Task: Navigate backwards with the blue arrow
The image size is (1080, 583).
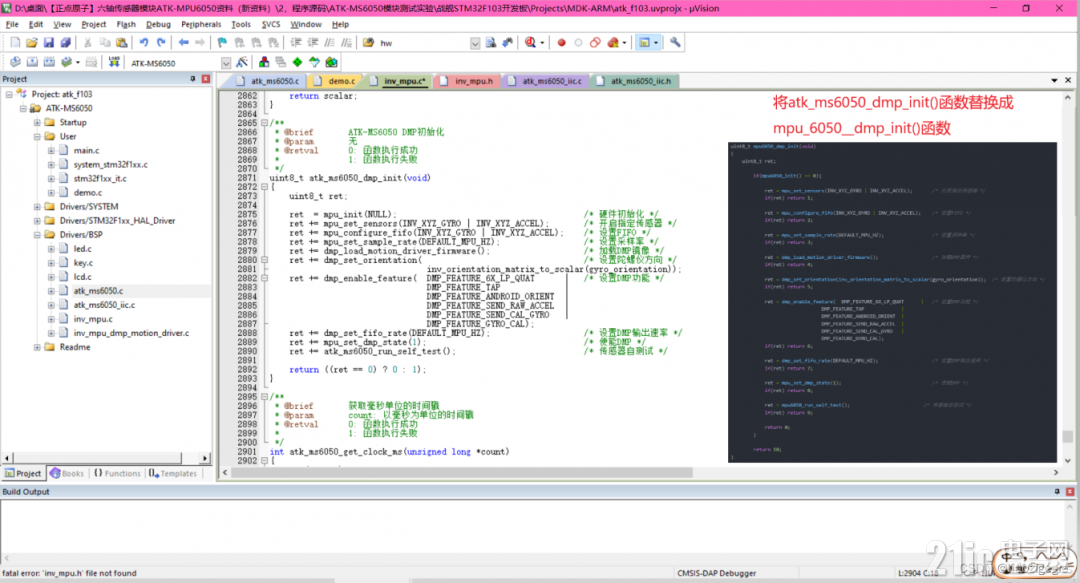Action: (x=183, y=43)
